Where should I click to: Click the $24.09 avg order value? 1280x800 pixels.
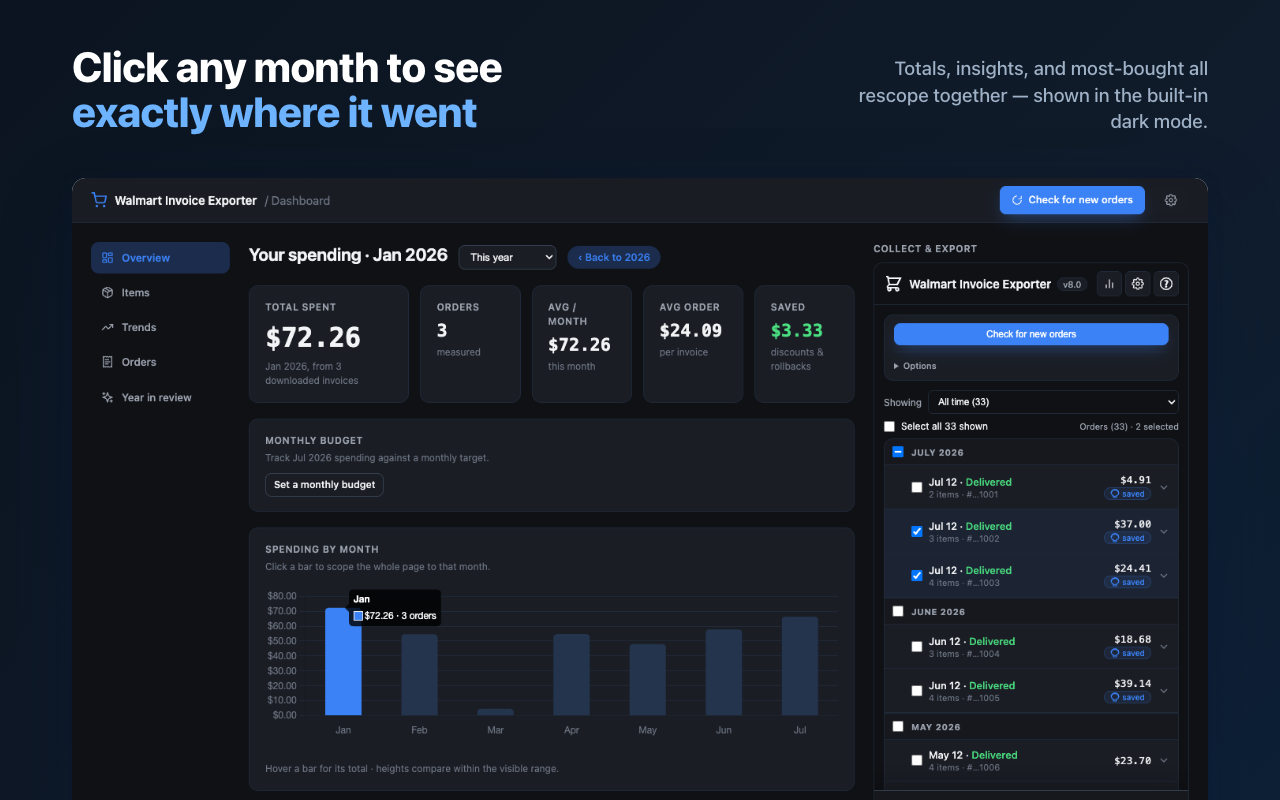click(691, 330)
